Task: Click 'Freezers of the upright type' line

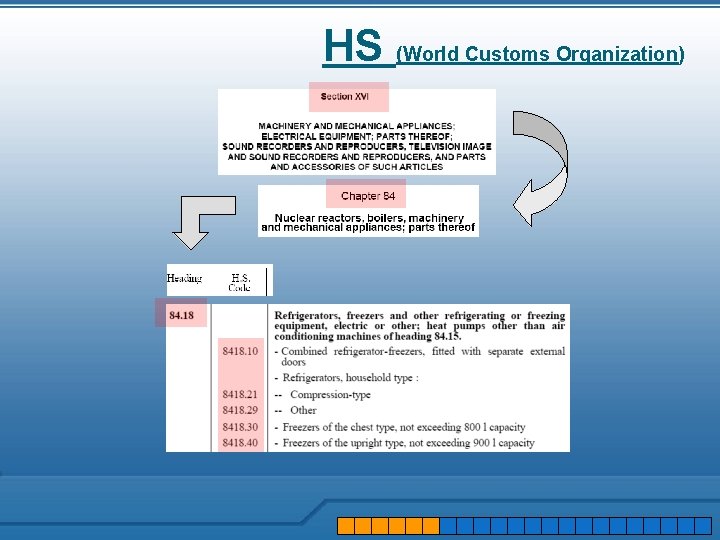Action: (x=405, y=443)
